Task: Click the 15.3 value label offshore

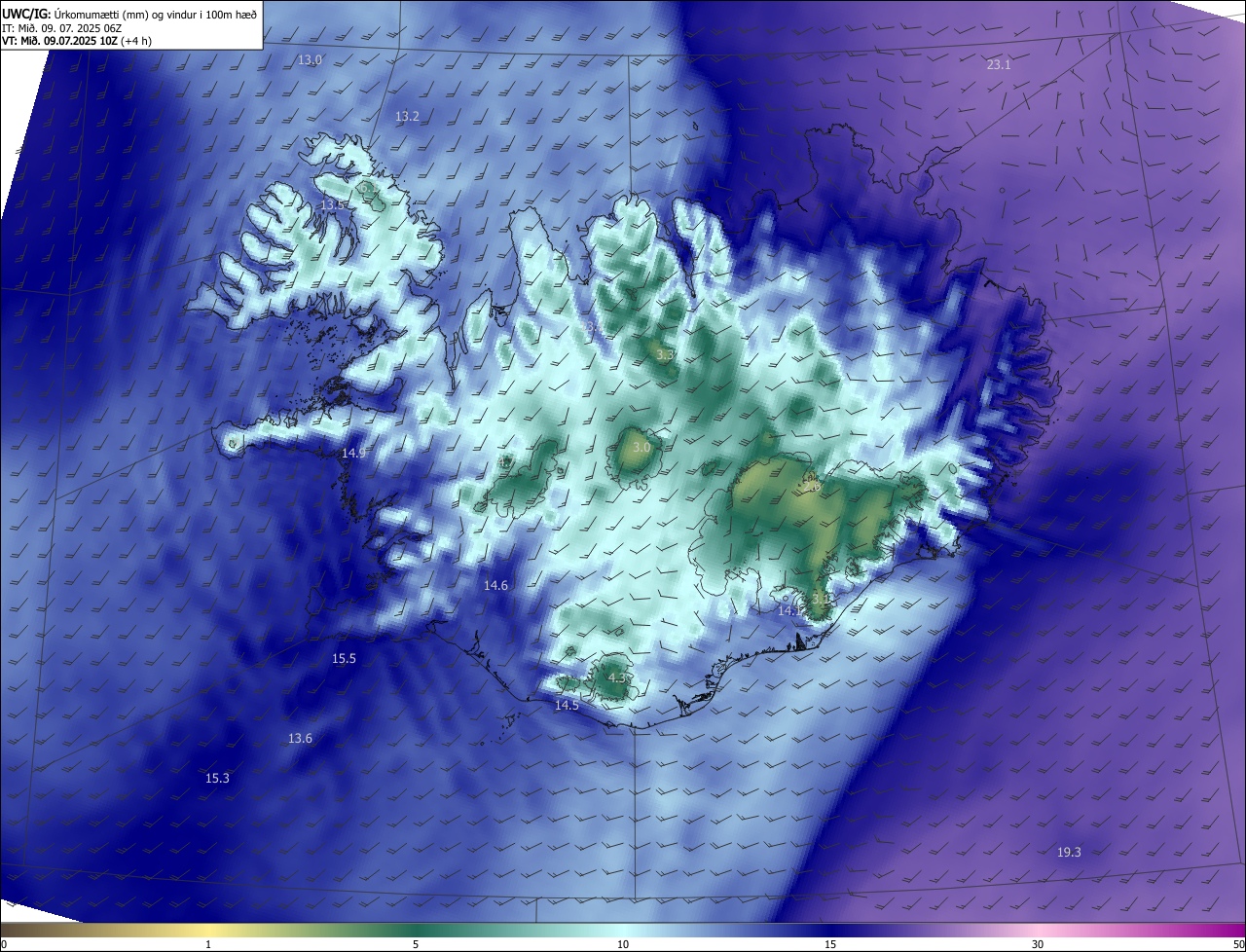Action: (217, 779)
